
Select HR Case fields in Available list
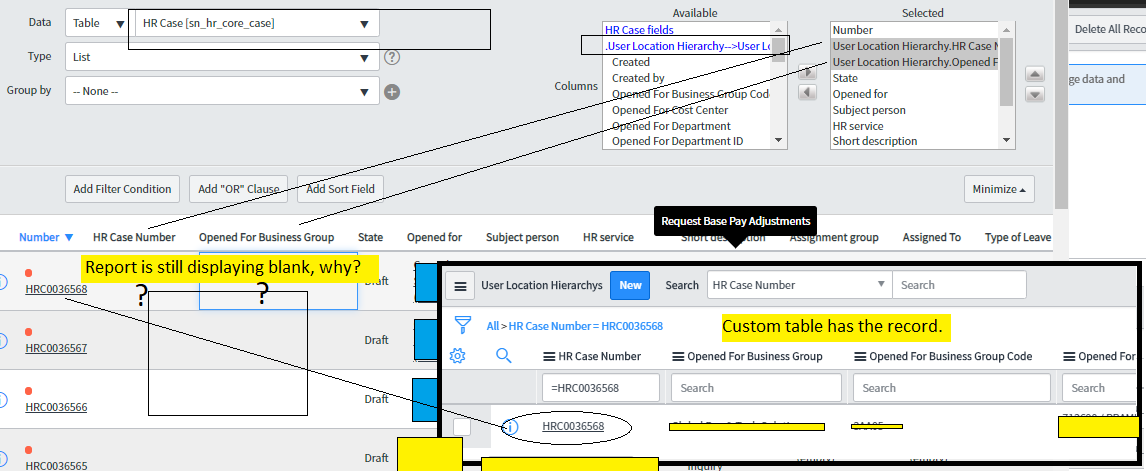(640, 30)
